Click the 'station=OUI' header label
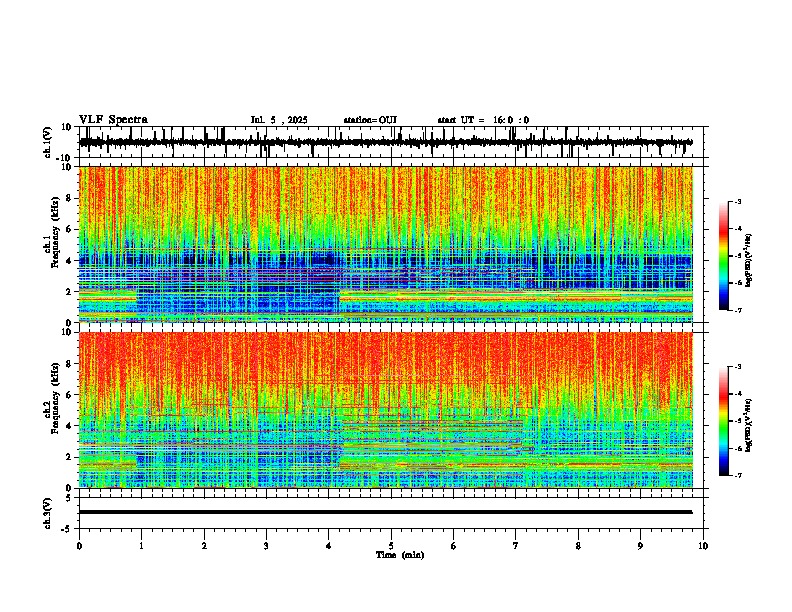The image size is (792, 612). coord(370,120)
